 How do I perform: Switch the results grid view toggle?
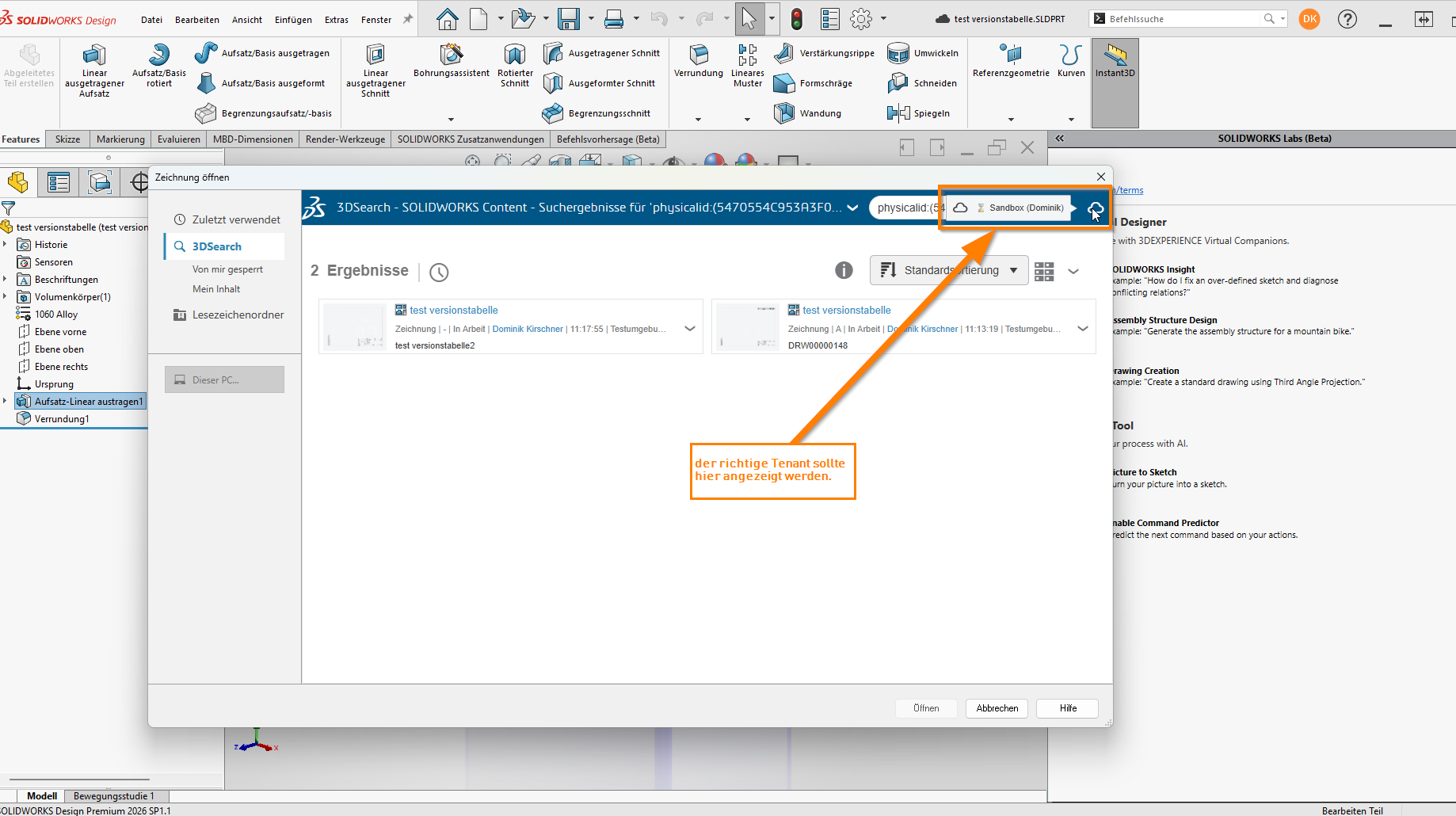[1044, 271]
